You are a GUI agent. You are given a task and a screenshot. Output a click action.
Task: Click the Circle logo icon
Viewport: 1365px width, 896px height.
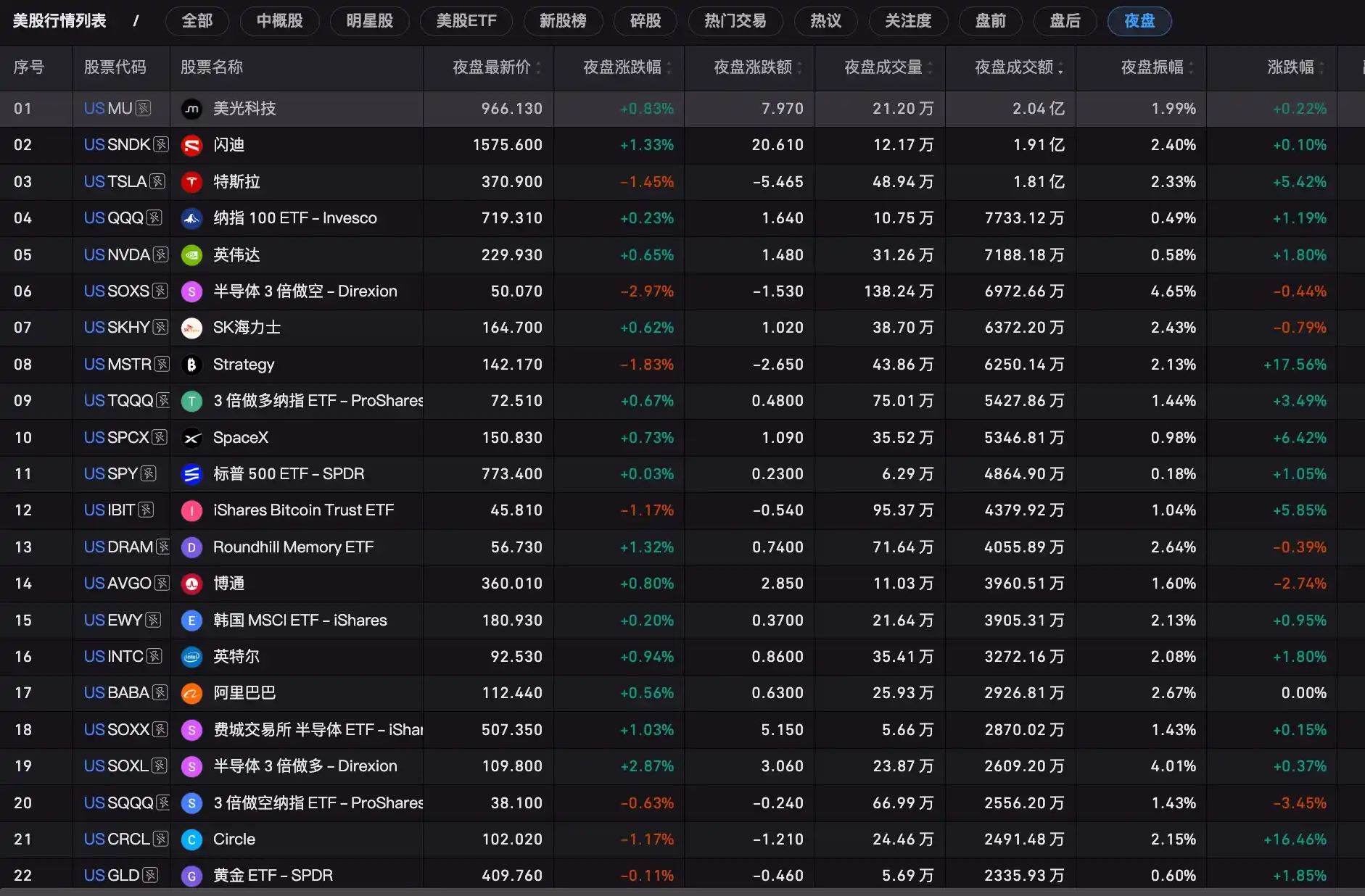pos(191,839)
